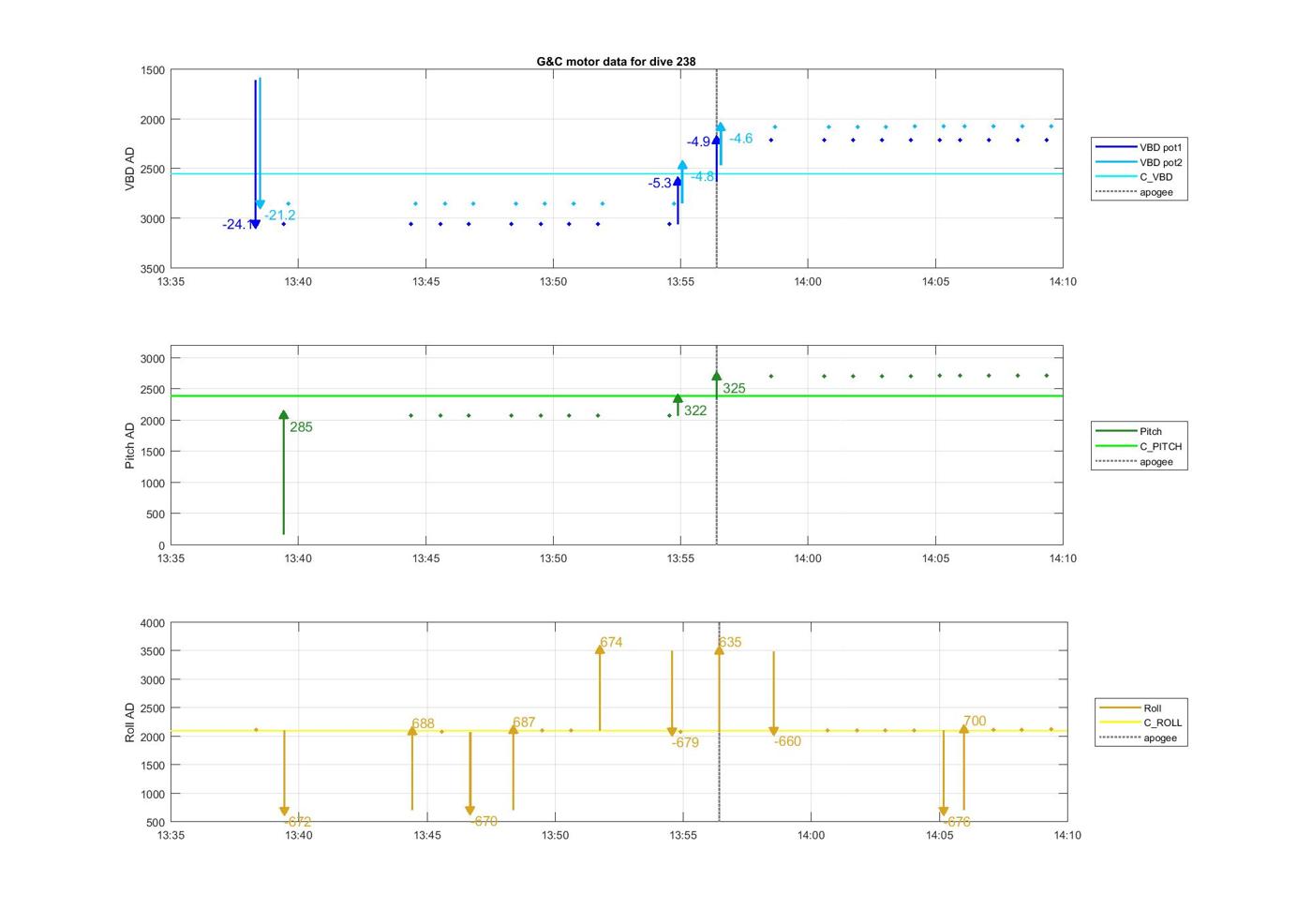Click the 687 roll value label
This screenshot has height=924, width=1312.
(x=524, y=723)
